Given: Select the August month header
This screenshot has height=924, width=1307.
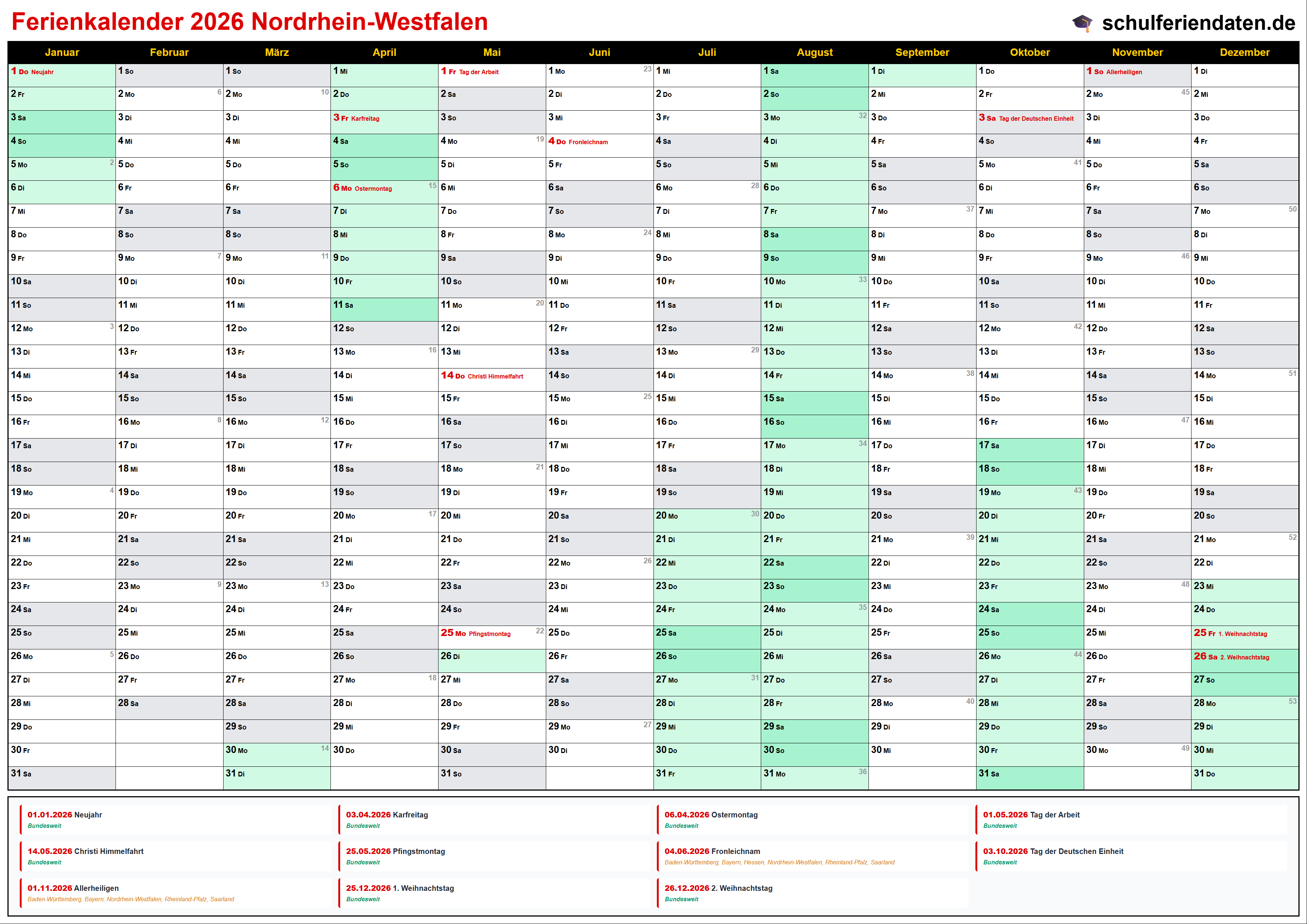Looking at the screenshot, I should click(x=814, y=53).
